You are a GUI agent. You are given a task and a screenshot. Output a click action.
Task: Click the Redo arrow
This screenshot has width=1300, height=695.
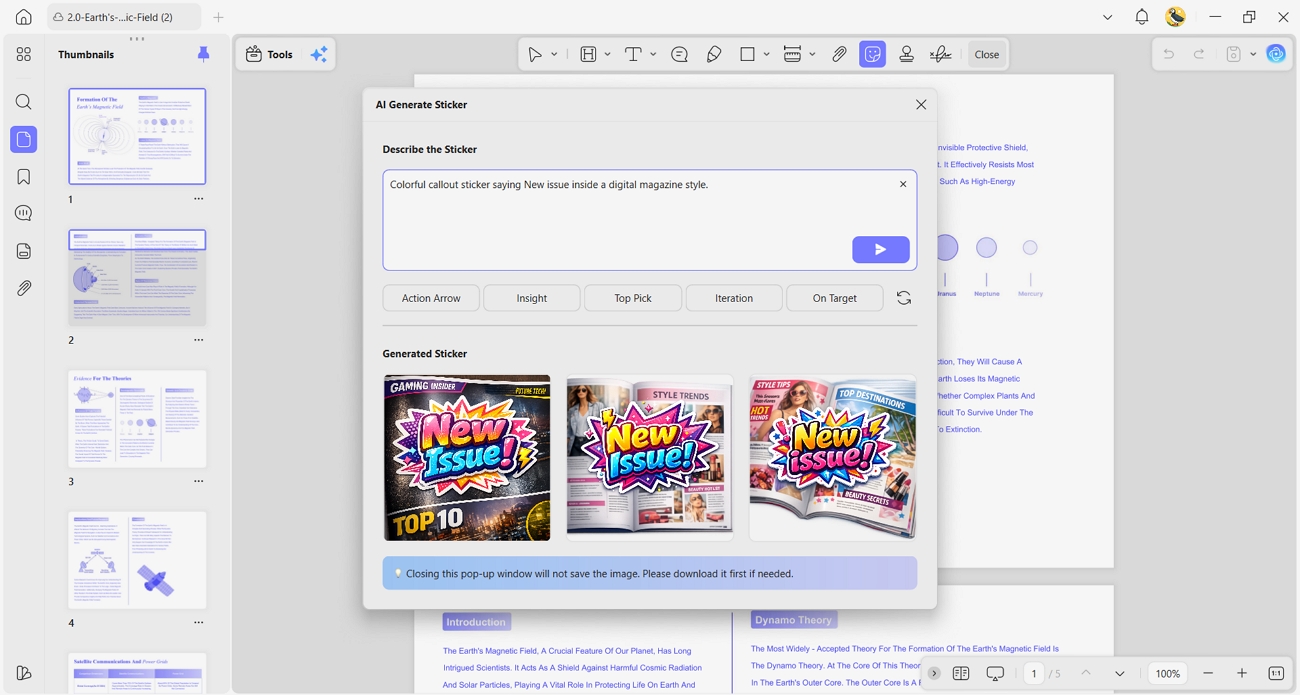(x=1199, y=54)
